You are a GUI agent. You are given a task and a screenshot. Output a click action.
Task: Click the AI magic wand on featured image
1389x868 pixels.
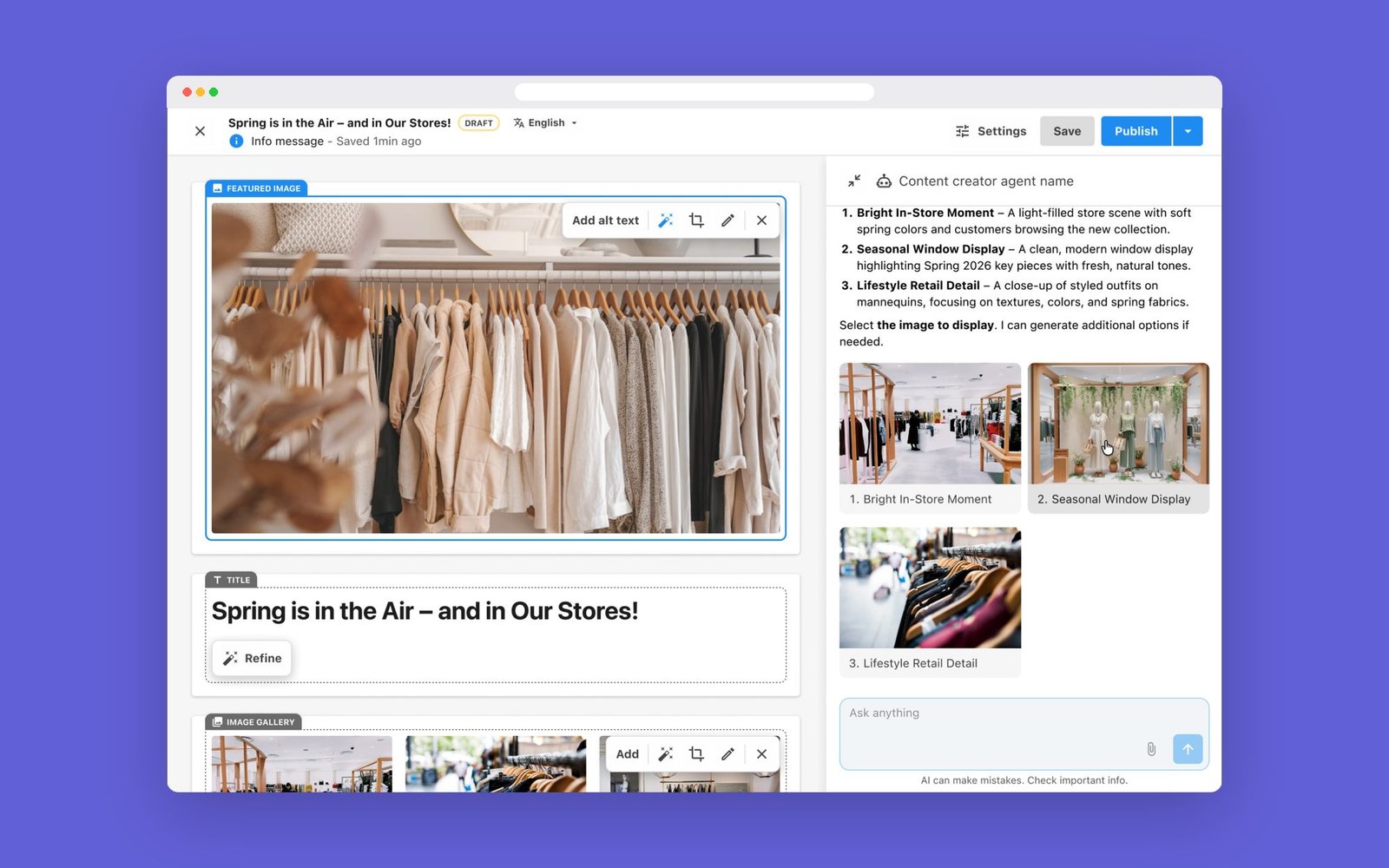(x=666, y=220)
